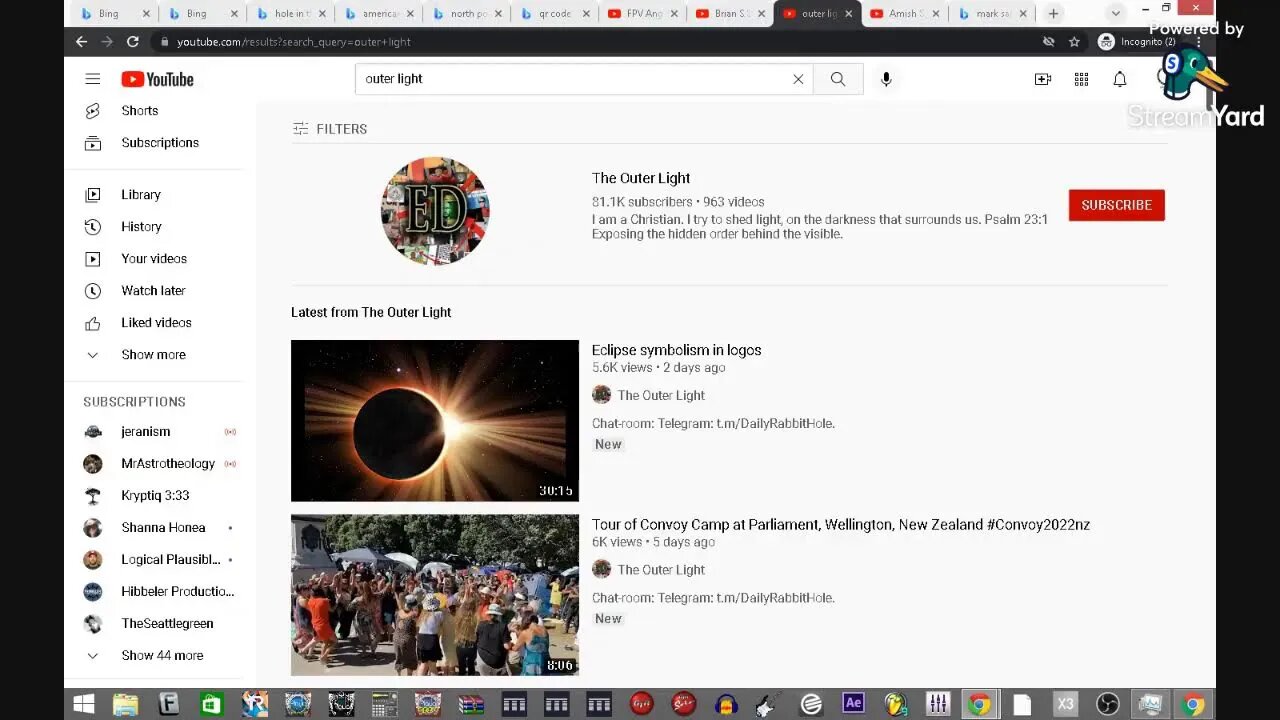Open File Explorer from the taskbar

[126, 704]
